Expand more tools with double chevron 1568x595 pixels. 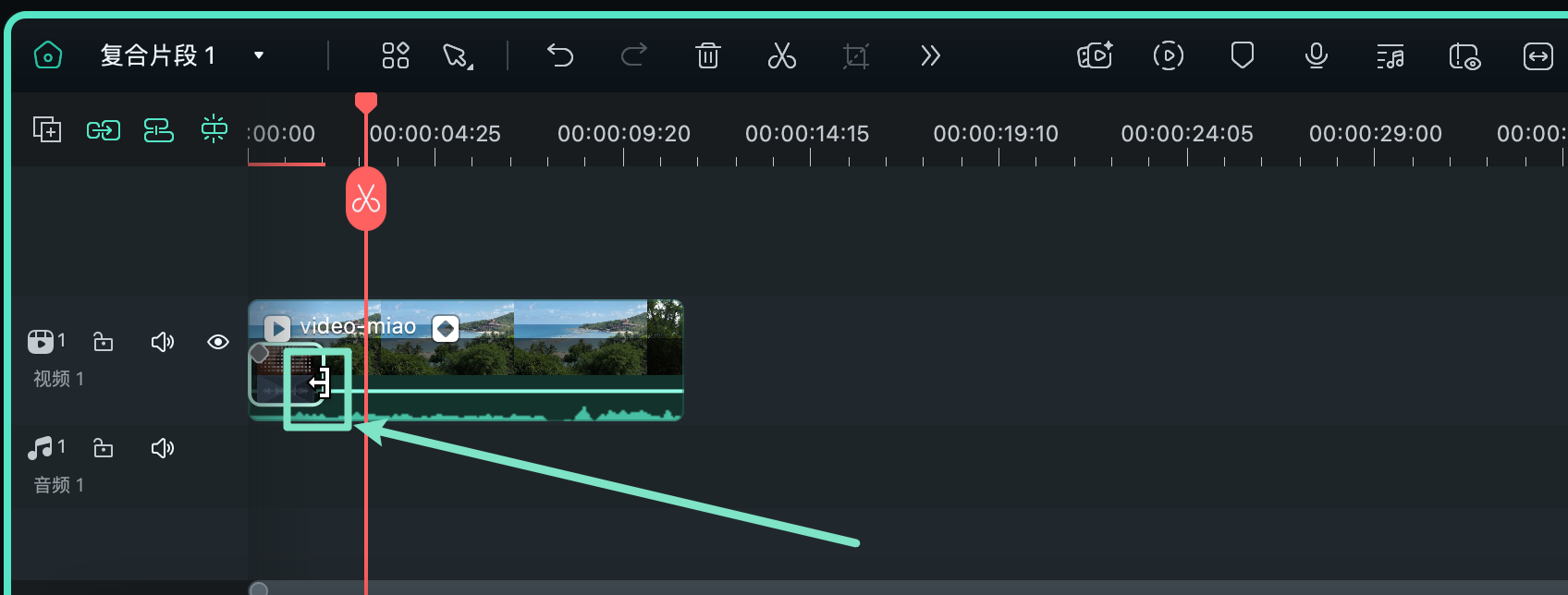pyautogui.click(x=930, y=55)
